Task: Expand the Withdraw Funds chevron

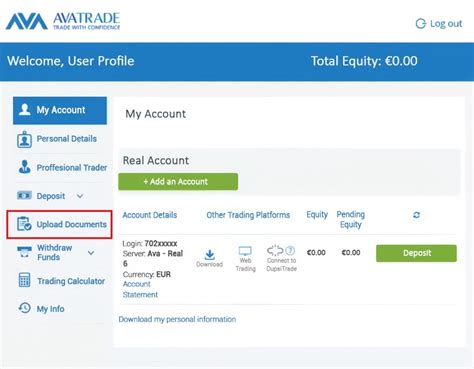Action: click(x=91, y=253)
